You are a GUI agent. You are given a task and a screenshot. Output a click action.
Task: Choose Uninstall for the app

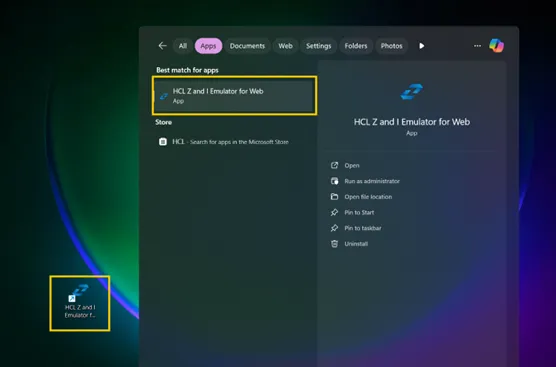[x=356, y=244]
